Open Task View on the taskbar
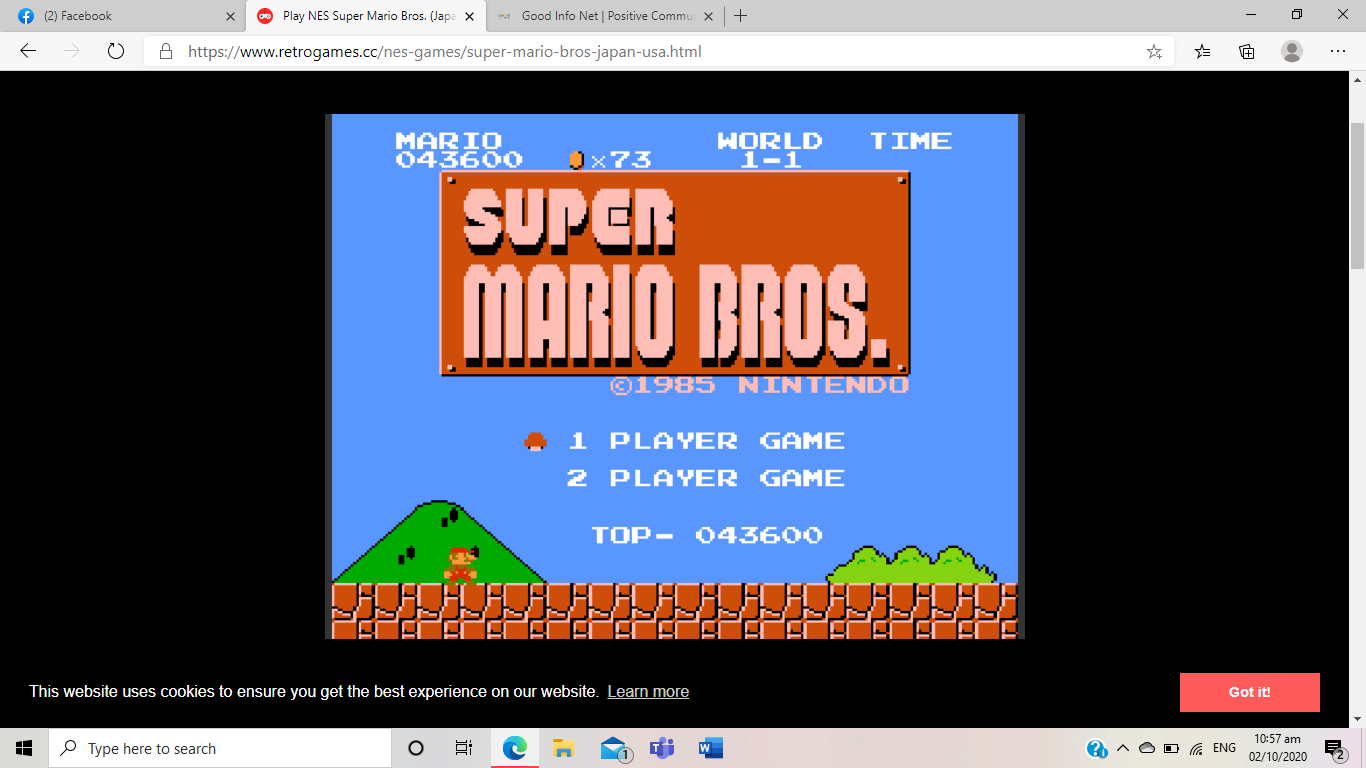Screen dimensions: 1366x768 (464, 748)
